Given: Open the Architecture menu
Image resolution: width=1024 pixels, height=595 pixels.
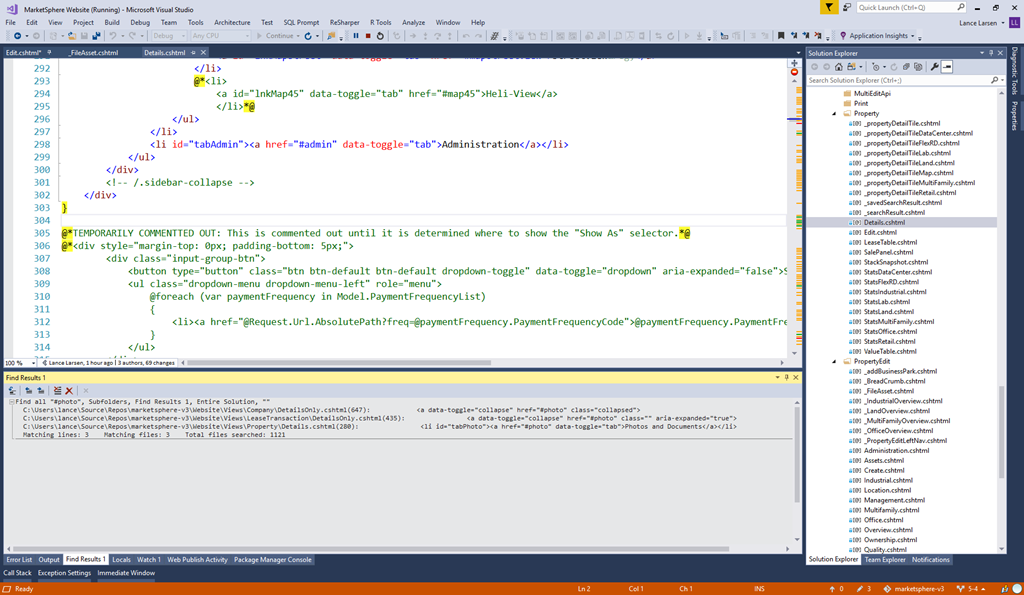Looking at the screenshot, I should [x=232, y=22].
